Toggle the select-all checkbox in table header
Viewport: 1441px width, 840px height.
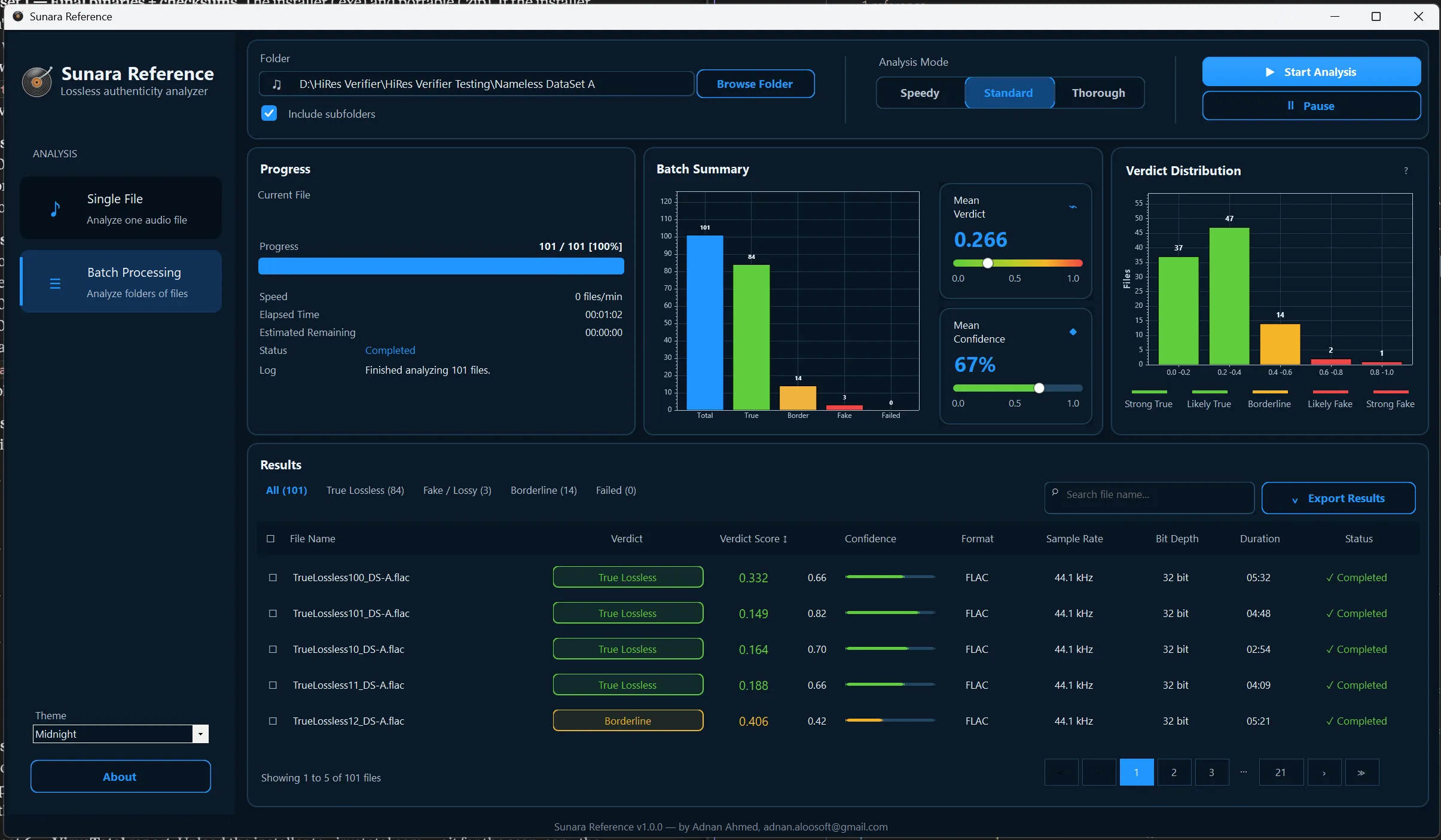point(270,539)
